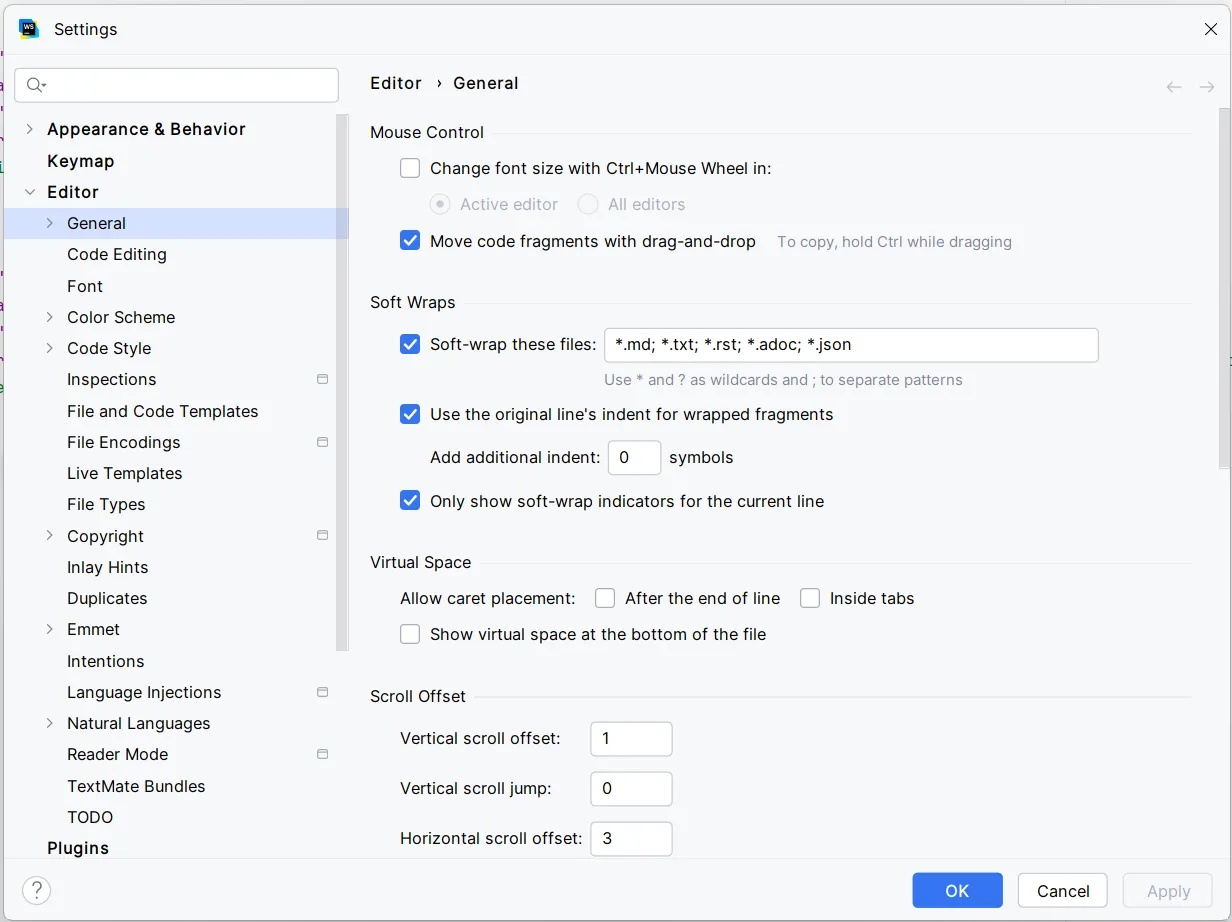Screen dimensions: 1232x922
Task: Click the Cancel button
Action: 1062,890
